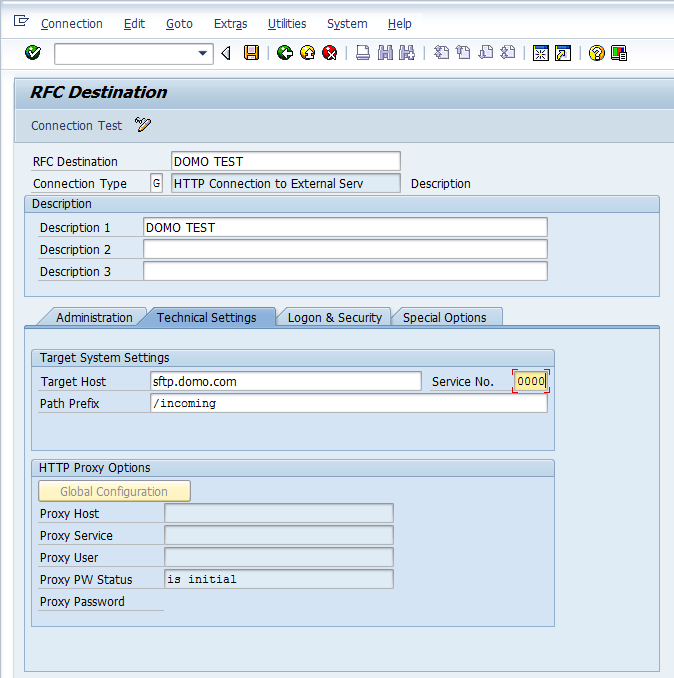Click the Print icon in toolbar

[363, 53]
